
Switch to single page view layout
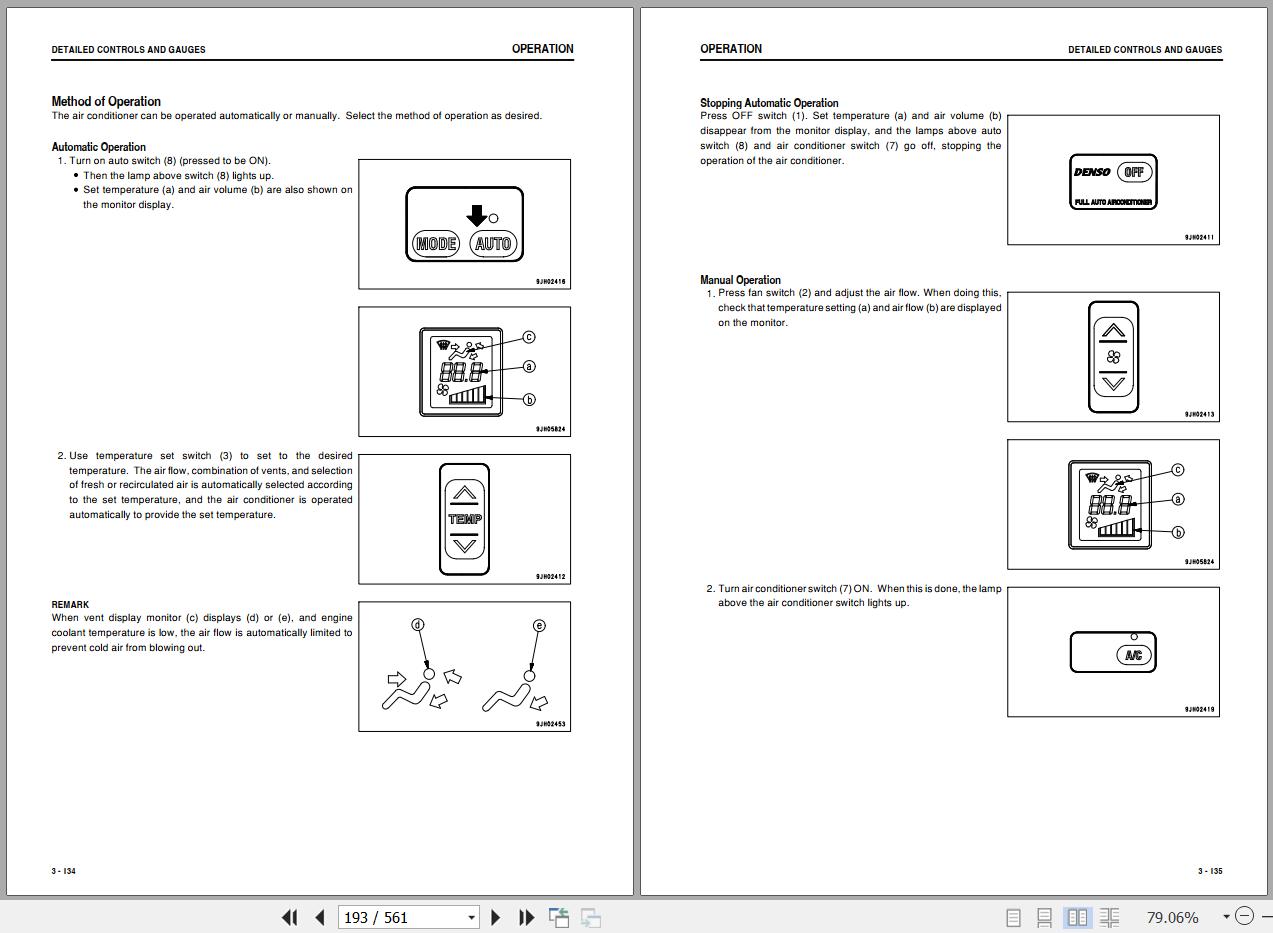1013,917
